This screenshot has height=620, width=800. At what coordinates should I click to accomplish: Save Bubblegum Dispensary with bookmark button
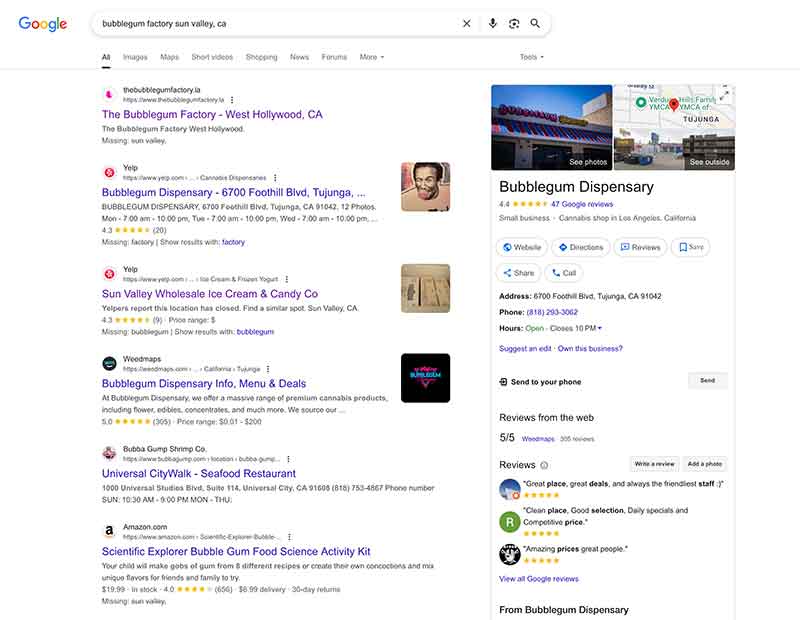point(690,247)
